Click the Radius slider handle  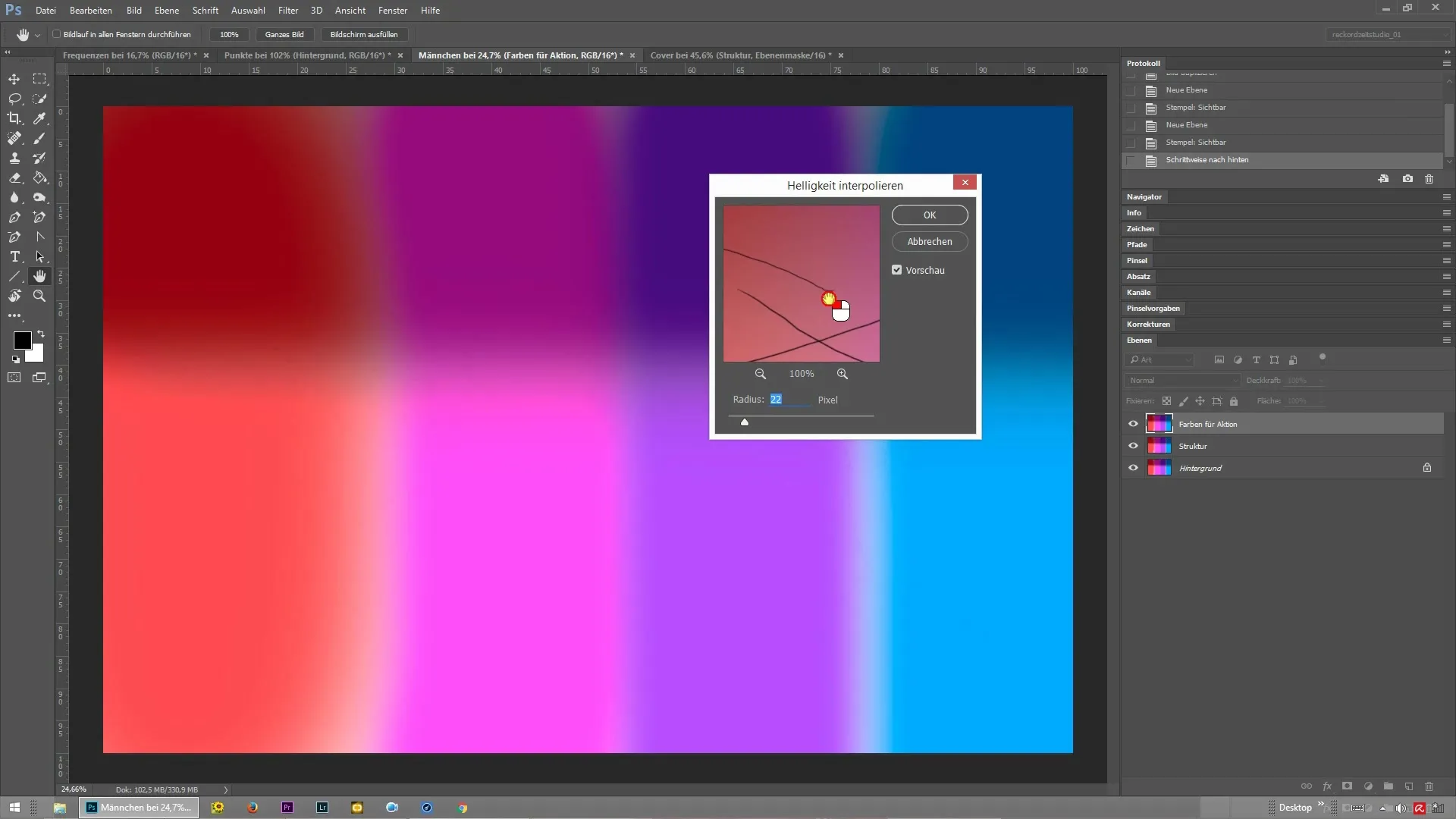(x=745, y=422)
